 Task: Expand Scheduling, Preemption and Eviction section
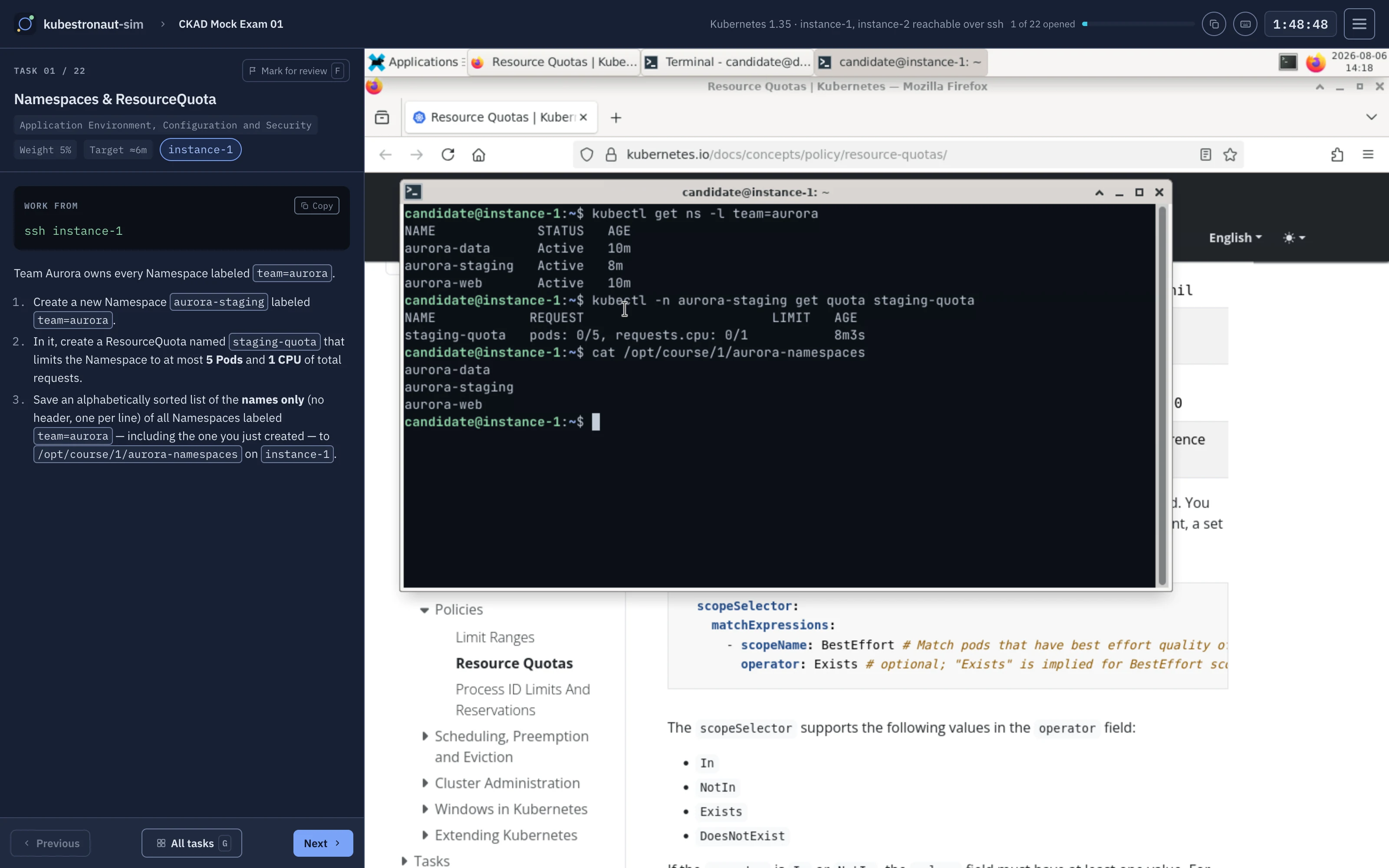[x=425, y=736]
